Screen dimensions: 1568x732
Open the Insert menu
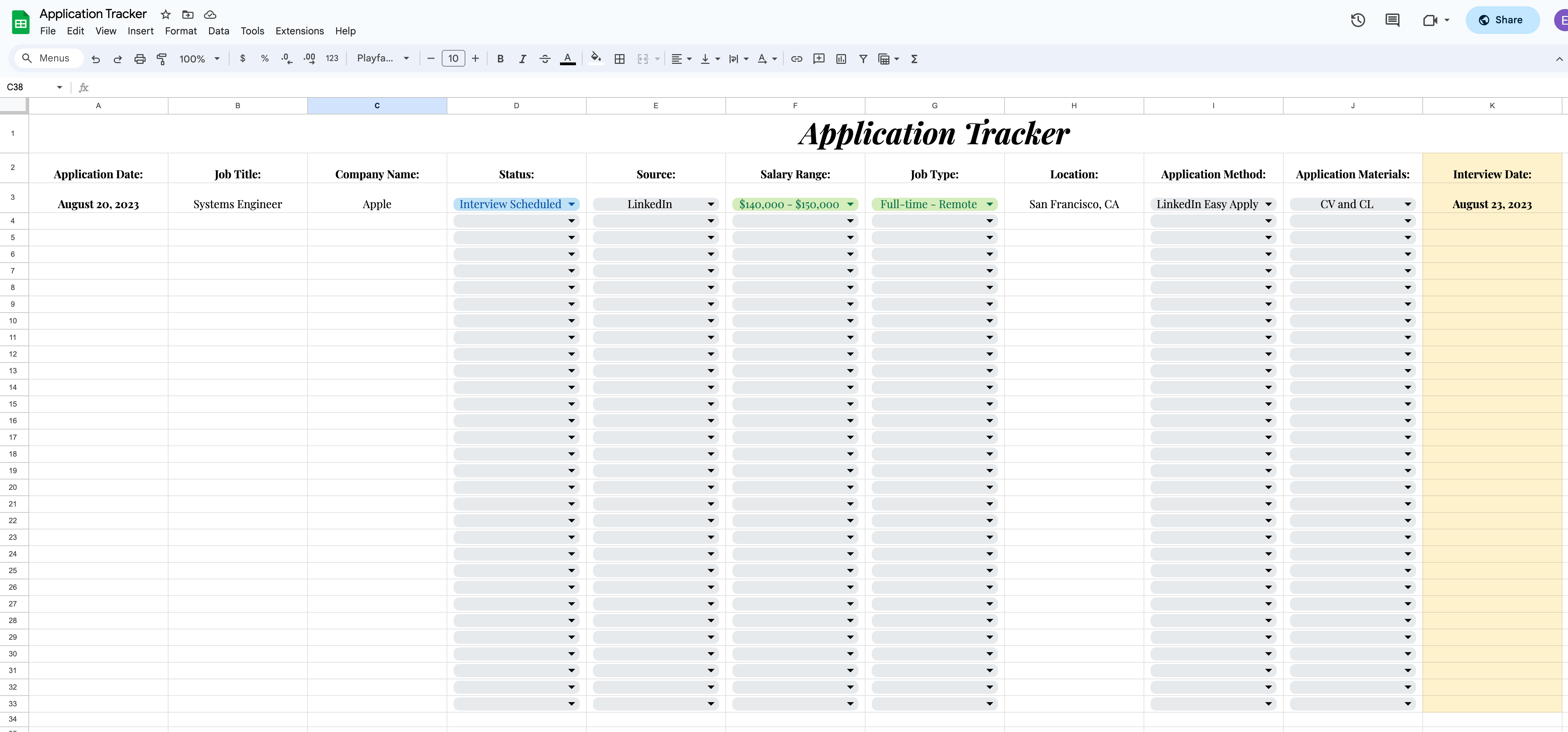tap(141, 31)
